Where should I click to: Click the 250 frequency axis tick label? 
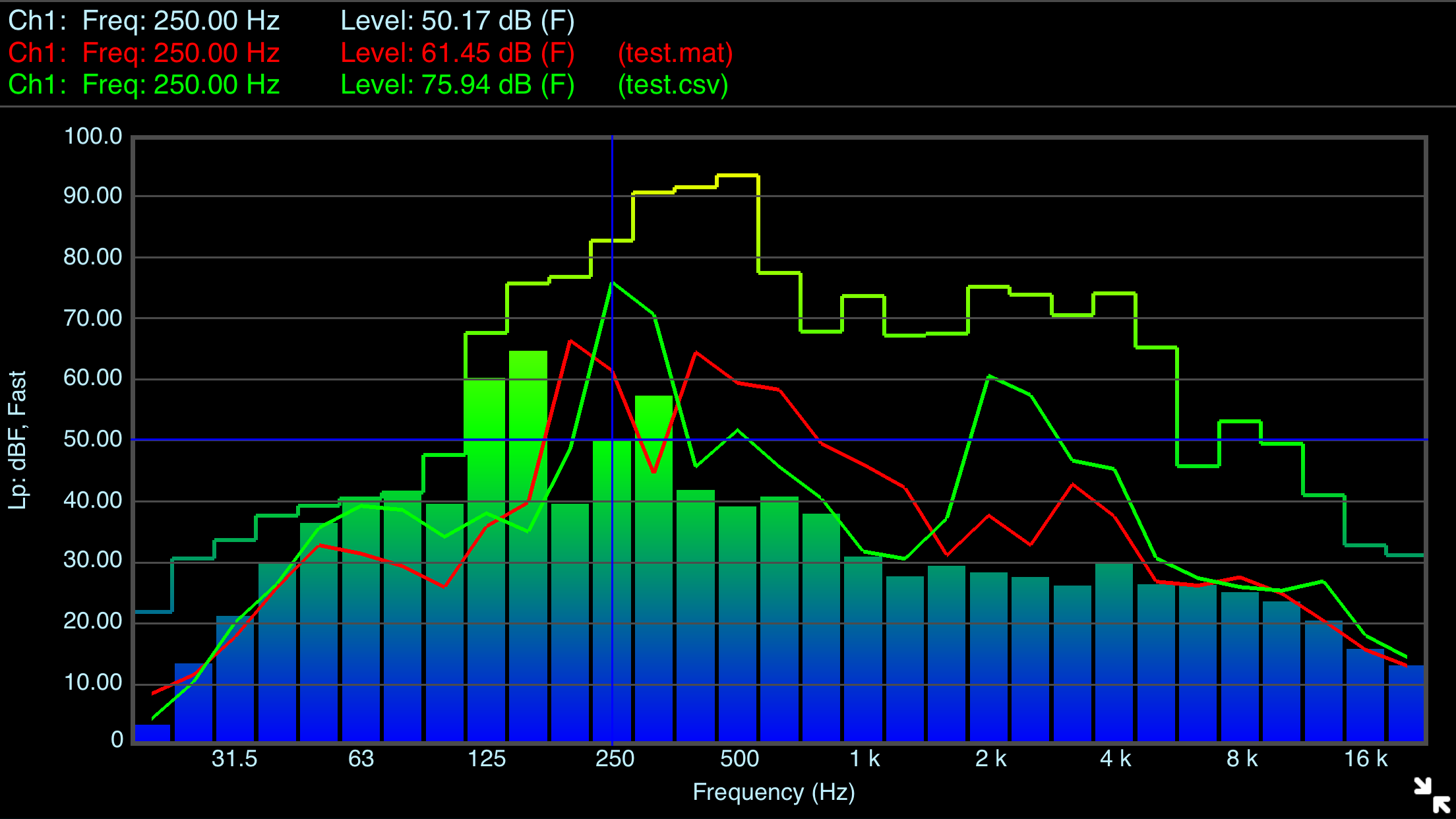(614, 759)
